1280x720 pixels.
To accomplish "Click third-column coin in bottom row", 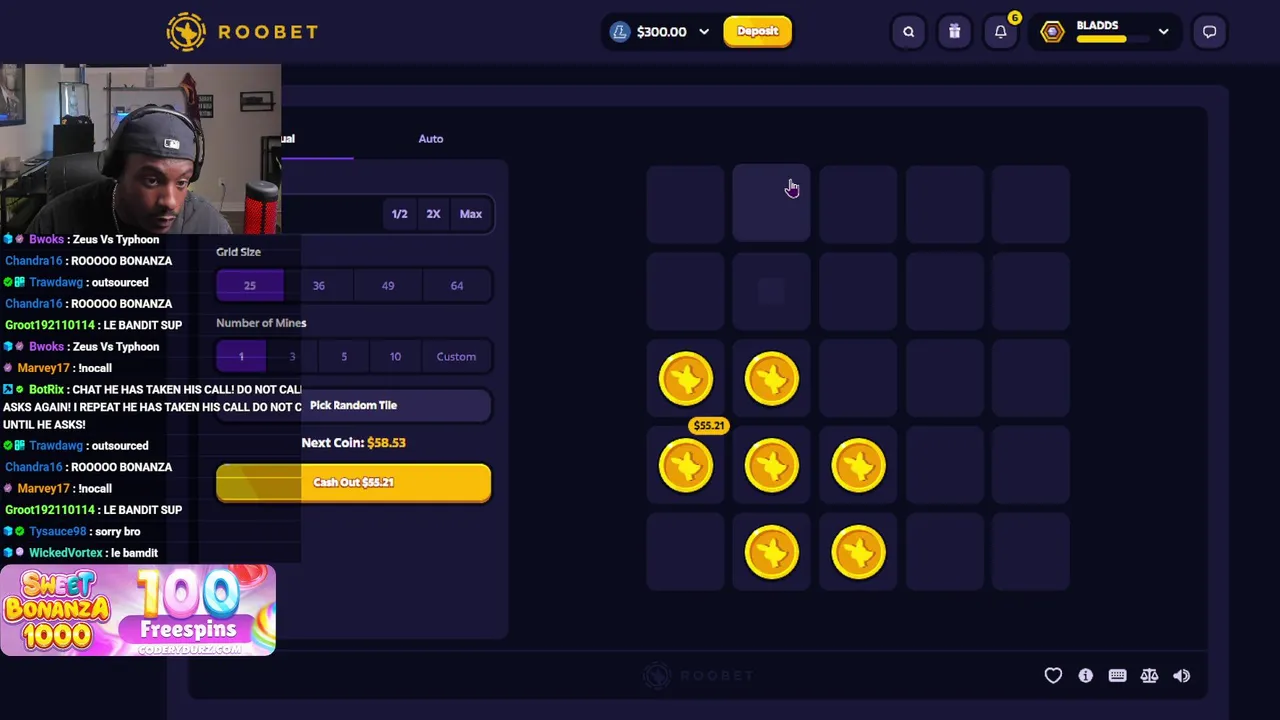I will [x=858, y=552].
